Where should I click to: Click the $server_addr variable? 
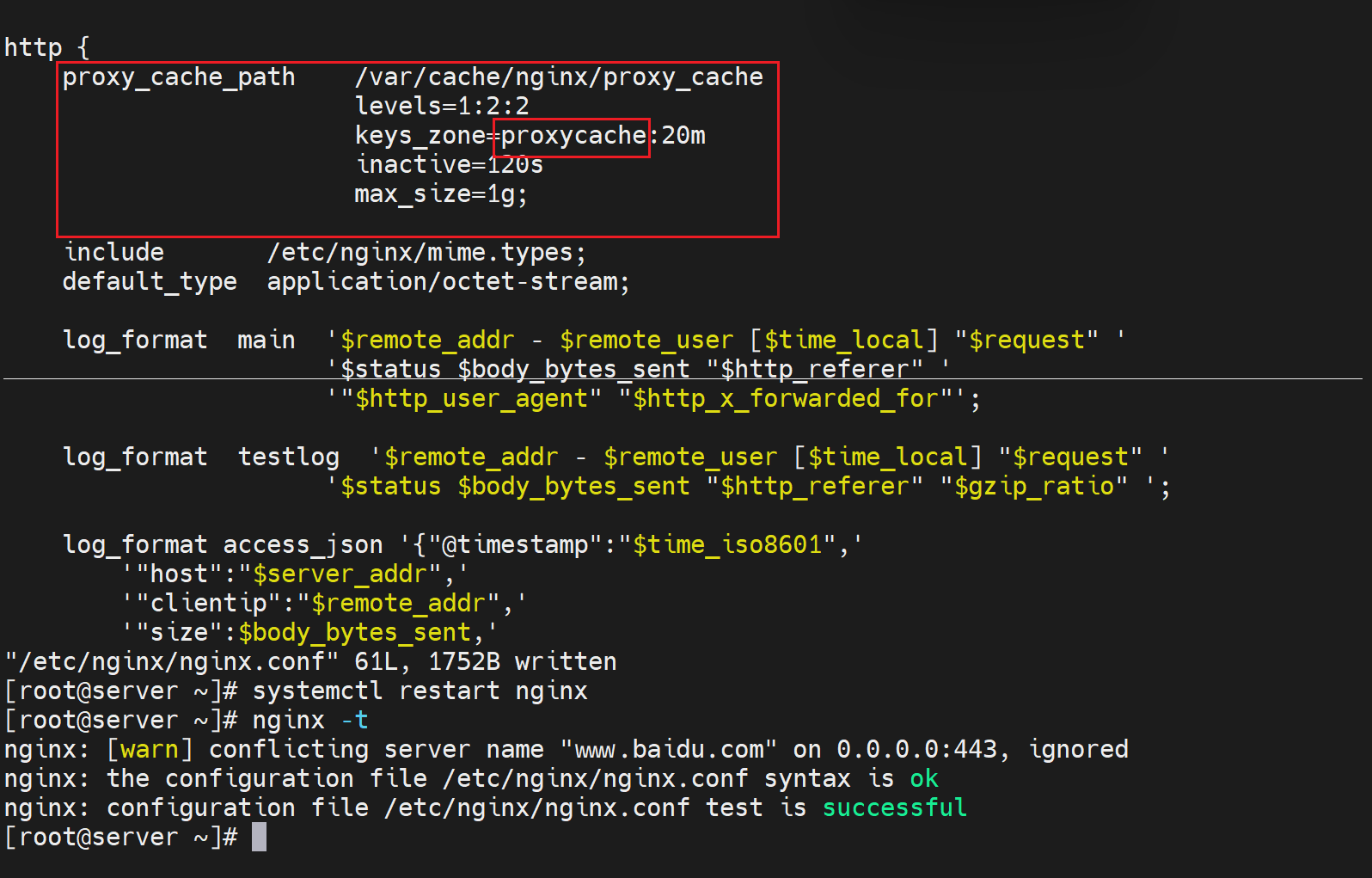tap(339, 574)
